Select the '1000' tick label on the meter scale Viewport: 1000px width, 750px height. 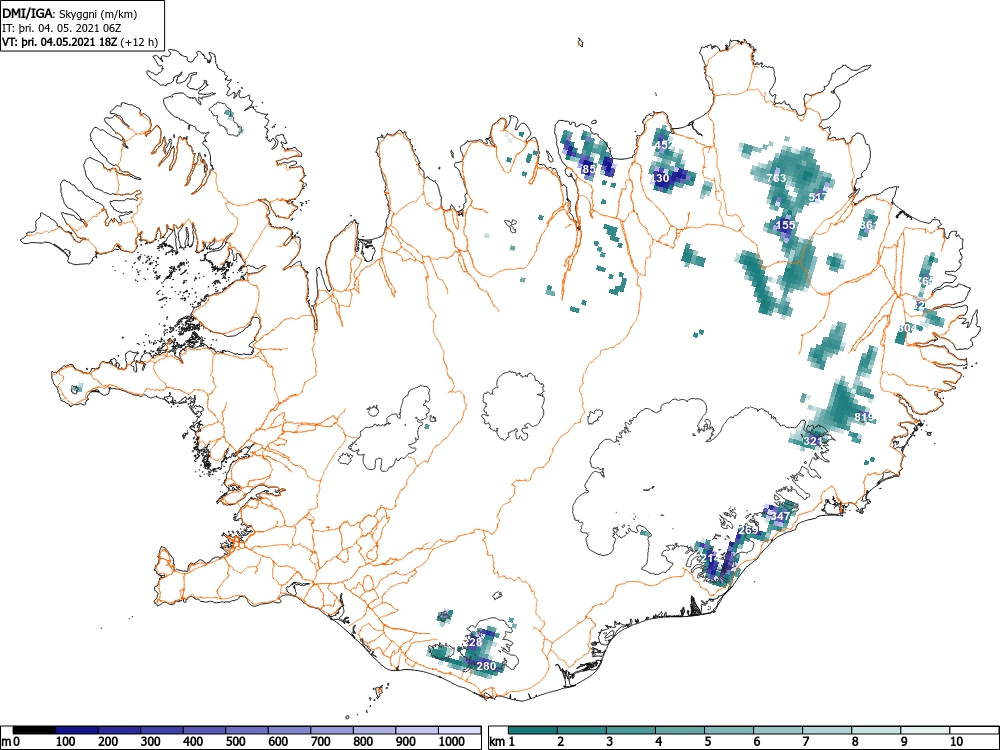tap(452, 742)
